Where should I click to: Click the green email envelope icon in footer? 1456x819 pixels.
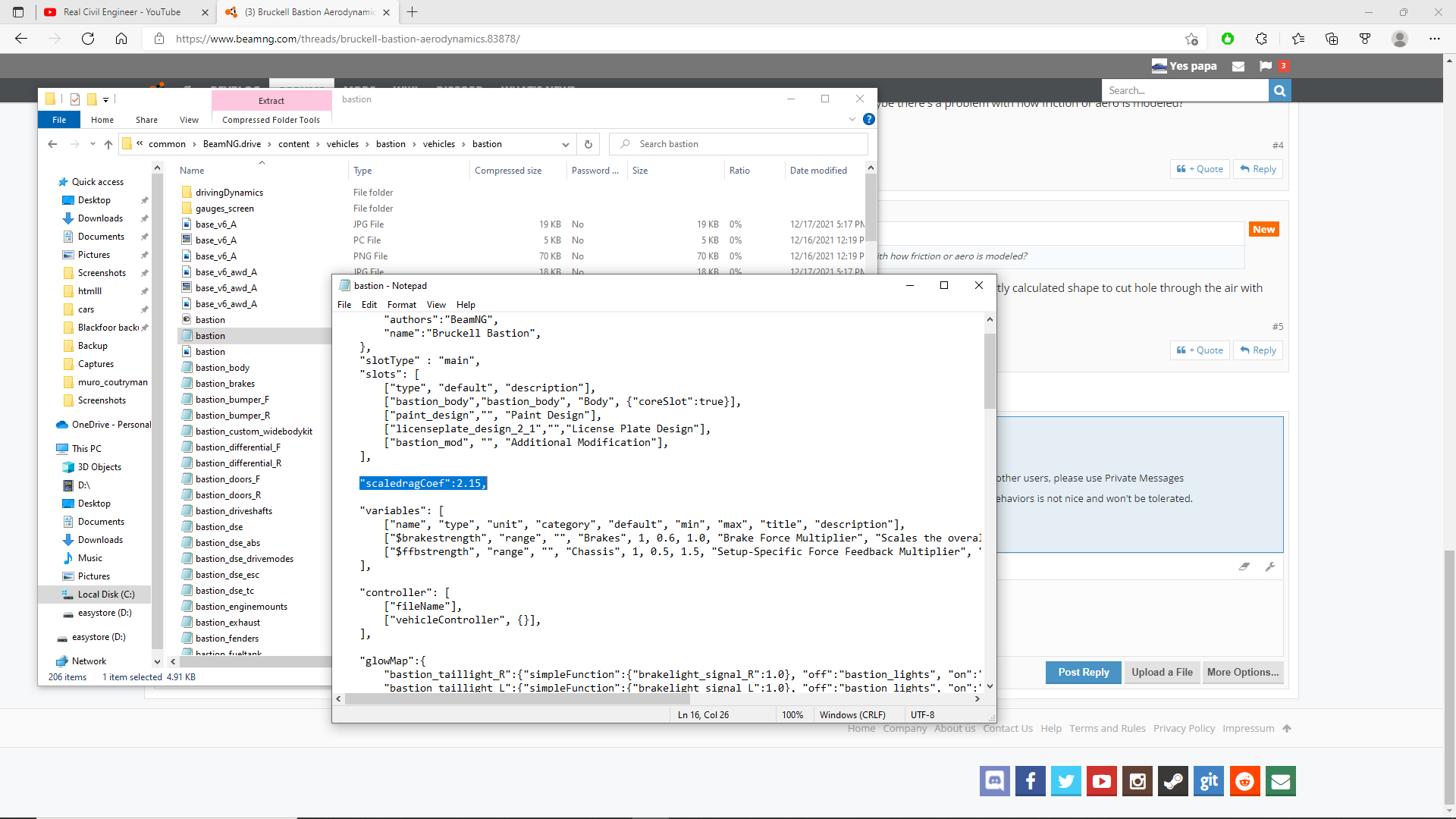coord(1281,781)
